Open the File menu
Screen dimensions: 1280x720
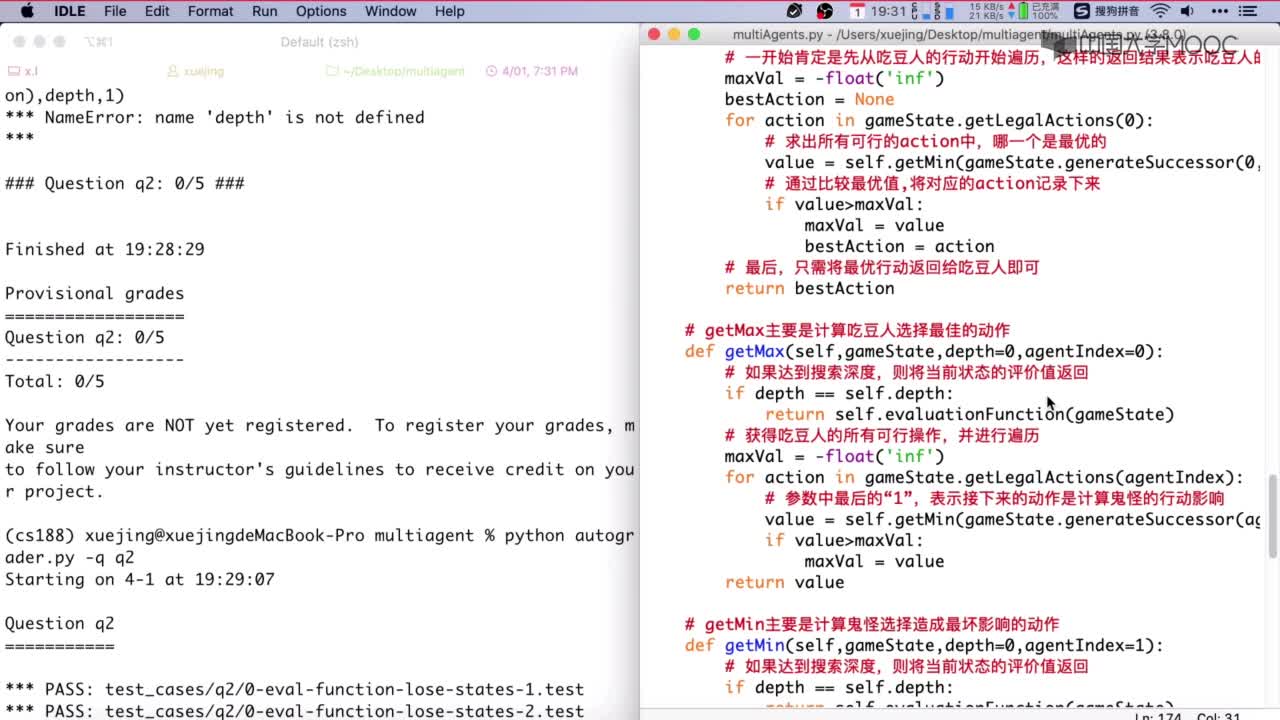tap(115, 11)
